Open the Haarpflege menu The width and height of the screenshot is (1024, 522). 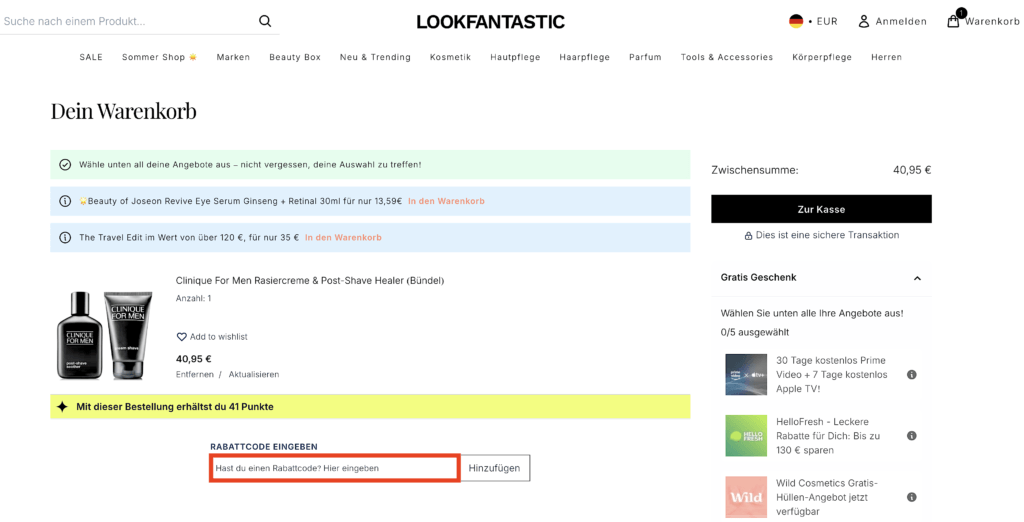[584, 57]
